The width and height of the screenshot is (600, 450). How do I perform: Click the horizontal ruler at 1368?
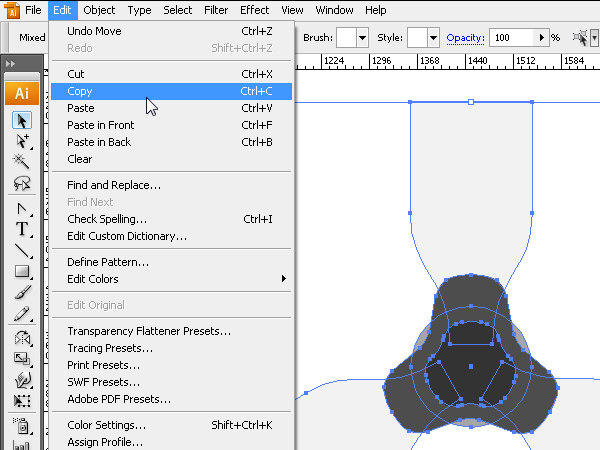(429, 60)
